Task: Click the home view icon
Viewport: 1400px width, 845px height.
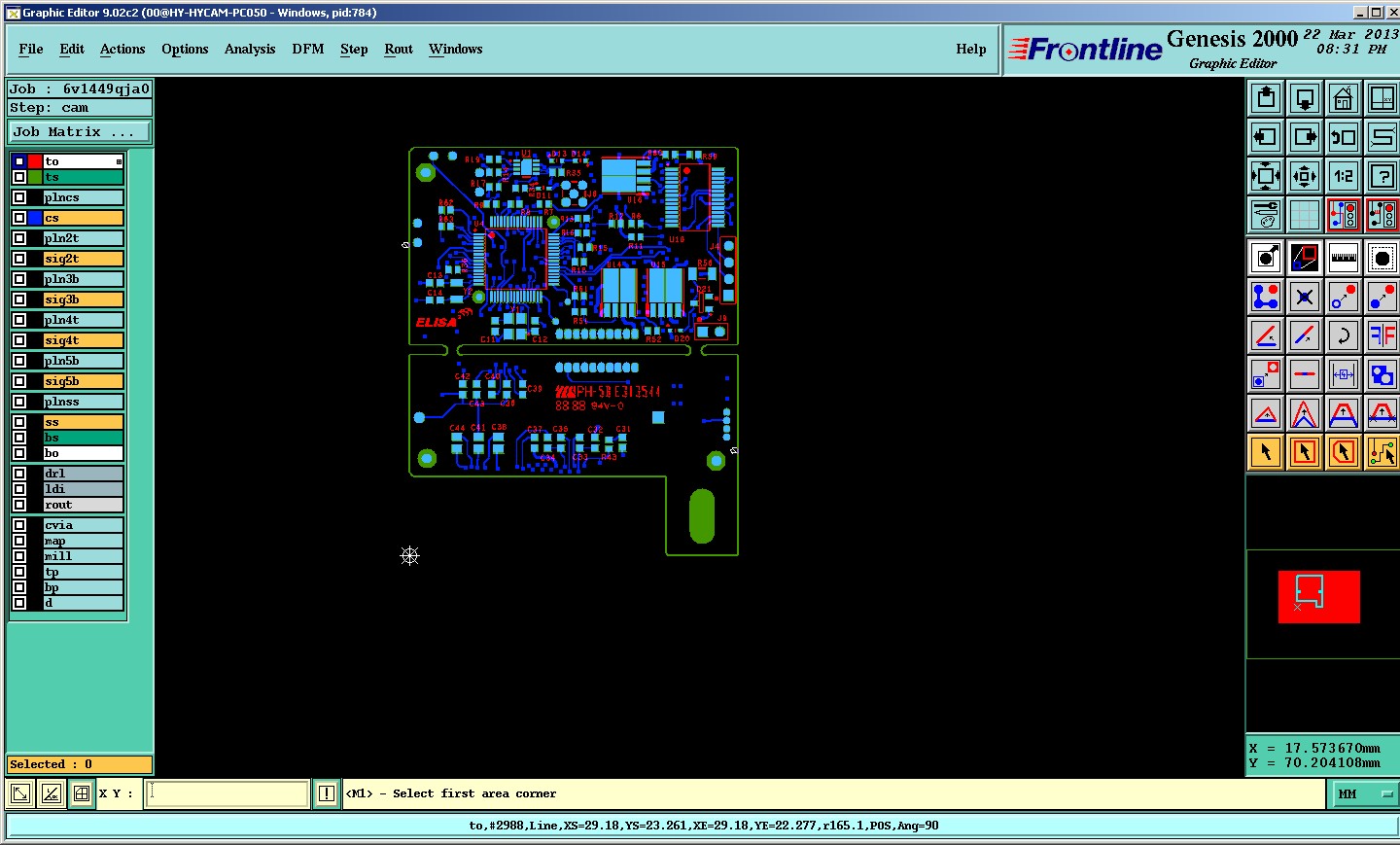Action: [1344, 98]
